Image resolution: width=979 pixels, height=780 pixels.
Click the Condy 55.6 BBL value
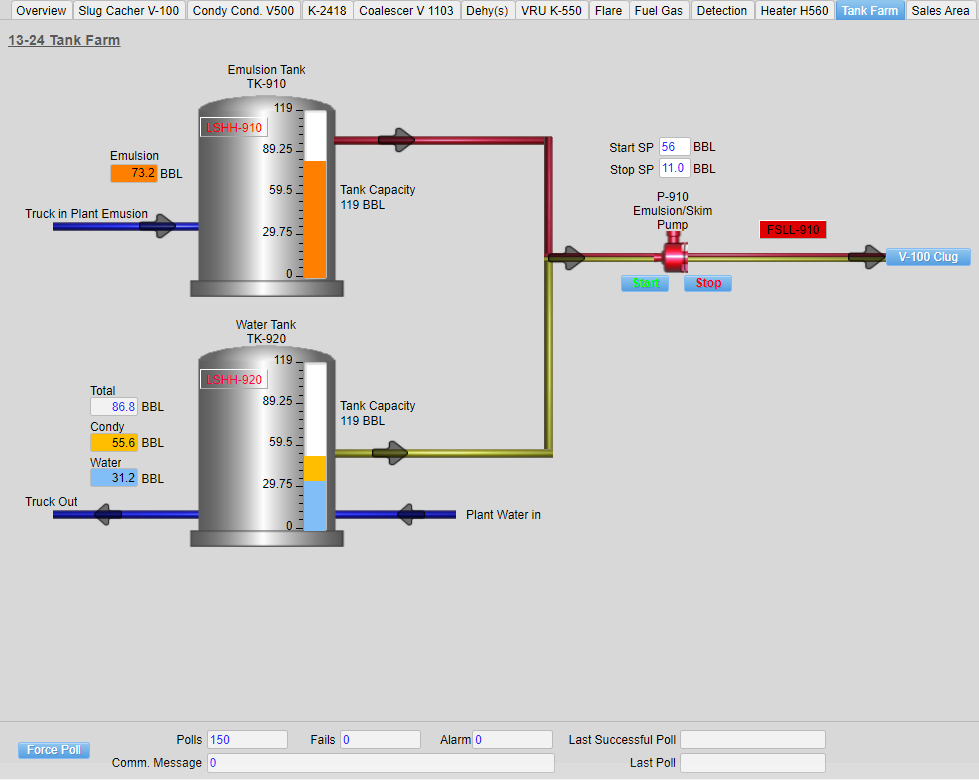114,442
